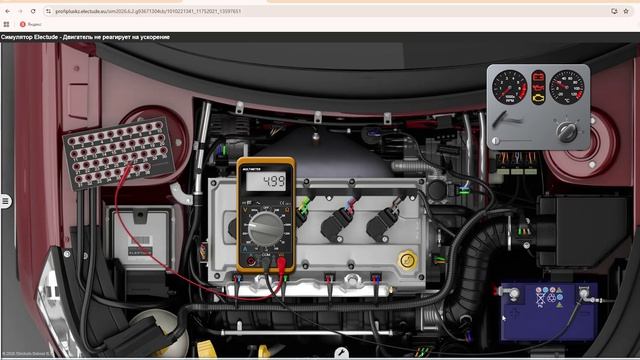This screenshot has height=360, width=640.
Task: Open the side menu hamburger button
Action: click(x=5, y=201)
